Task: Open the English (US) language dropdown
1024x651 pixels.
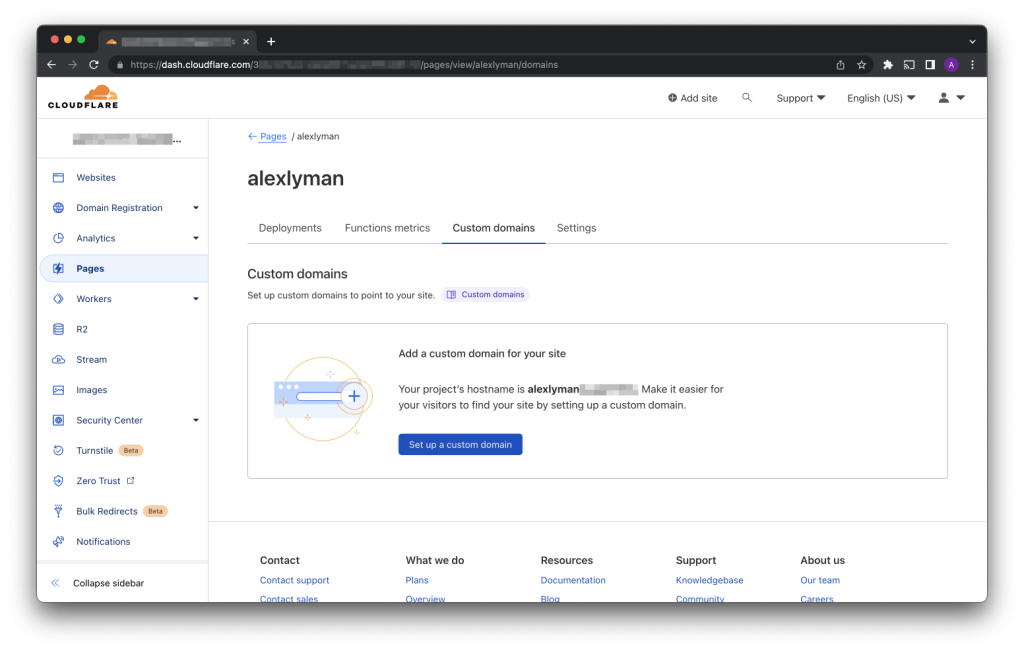Action: coord(880,98)
